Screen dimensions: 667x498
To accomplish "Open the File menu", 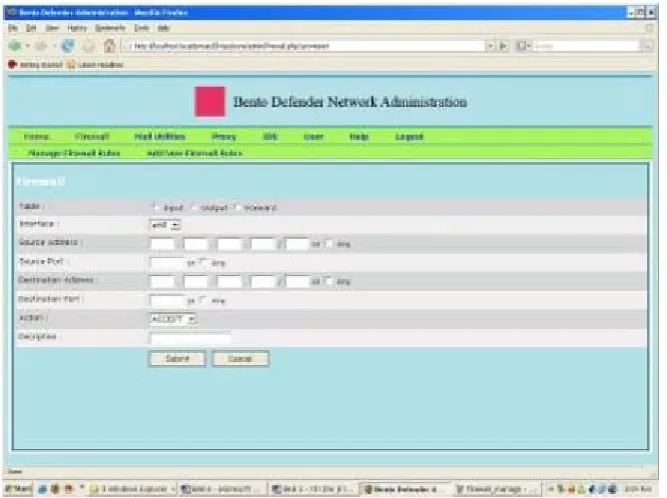I will pyautogui.click(x=13, y=28).
